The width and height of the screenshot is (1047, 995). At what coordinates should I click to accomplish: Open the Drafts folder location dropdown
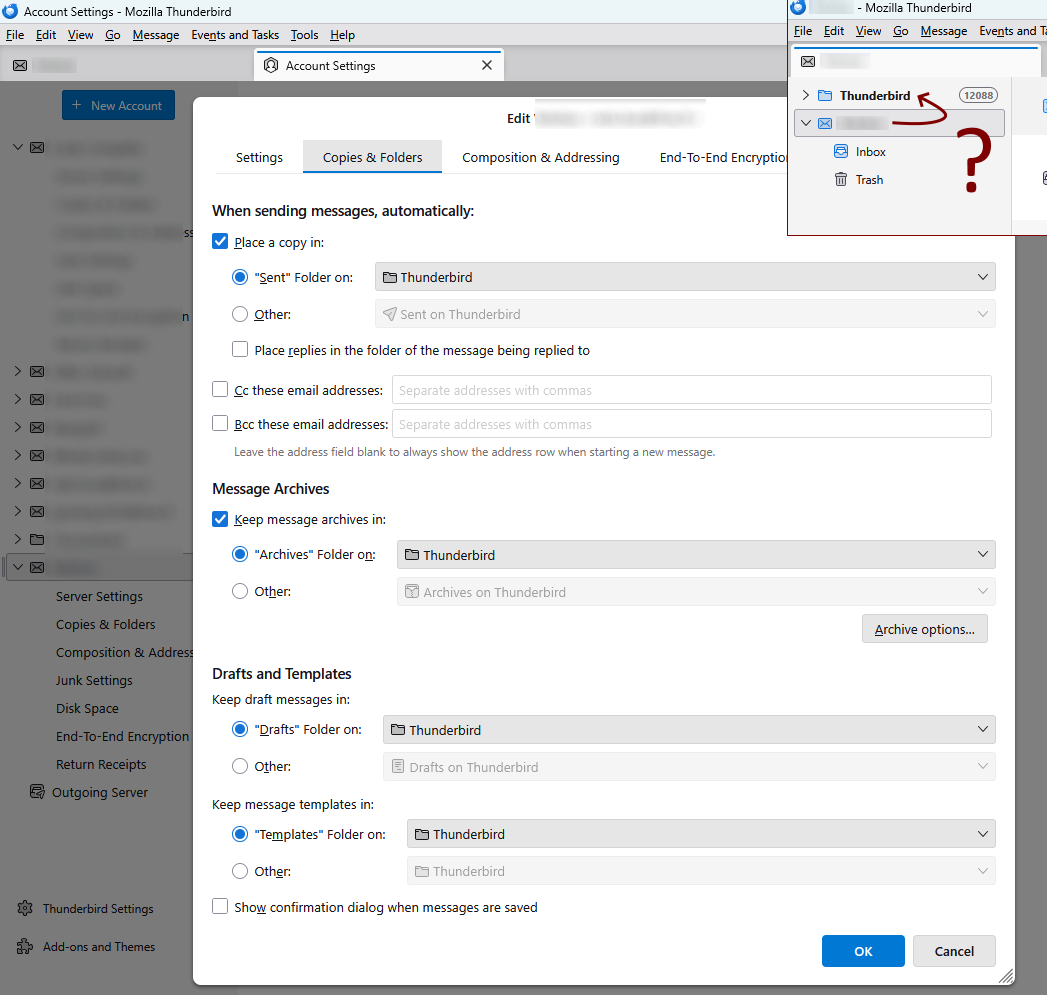point(689,730)
